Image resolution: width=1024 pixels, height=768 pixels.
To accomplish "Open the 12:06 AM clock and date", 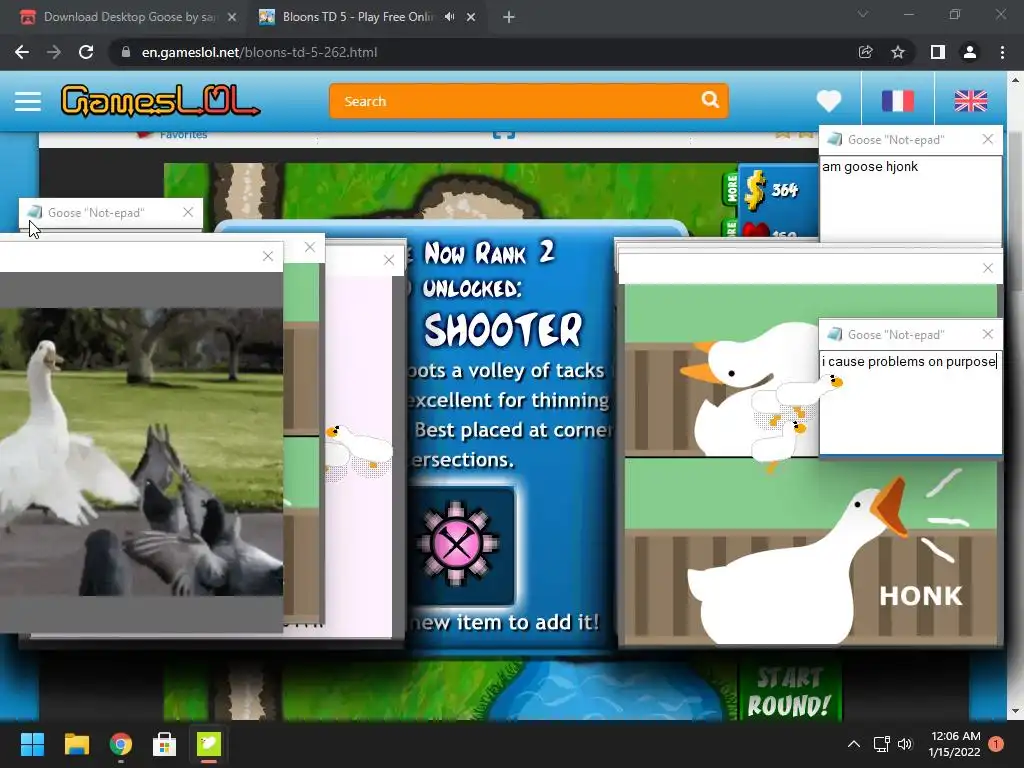I will click(955, 744).
